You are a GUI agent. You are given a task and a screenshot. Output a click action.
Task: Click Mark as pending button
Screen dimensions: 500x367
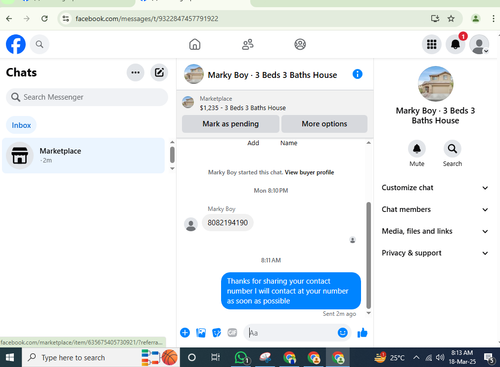pyautogui.click(x=230, y=124)
